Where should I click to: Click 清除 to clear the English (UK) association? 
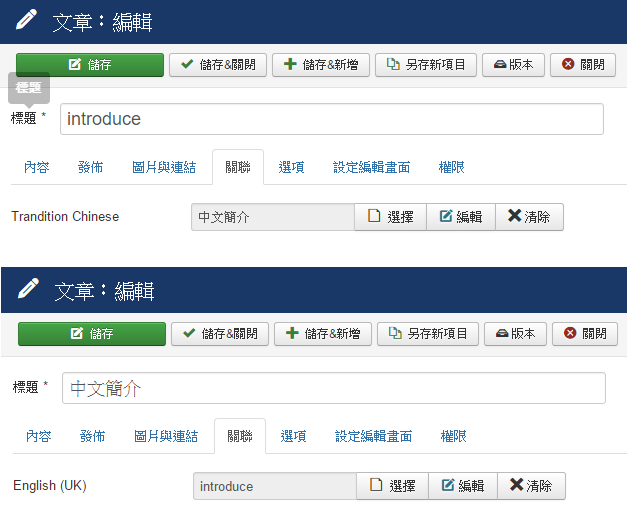point(531,486)
